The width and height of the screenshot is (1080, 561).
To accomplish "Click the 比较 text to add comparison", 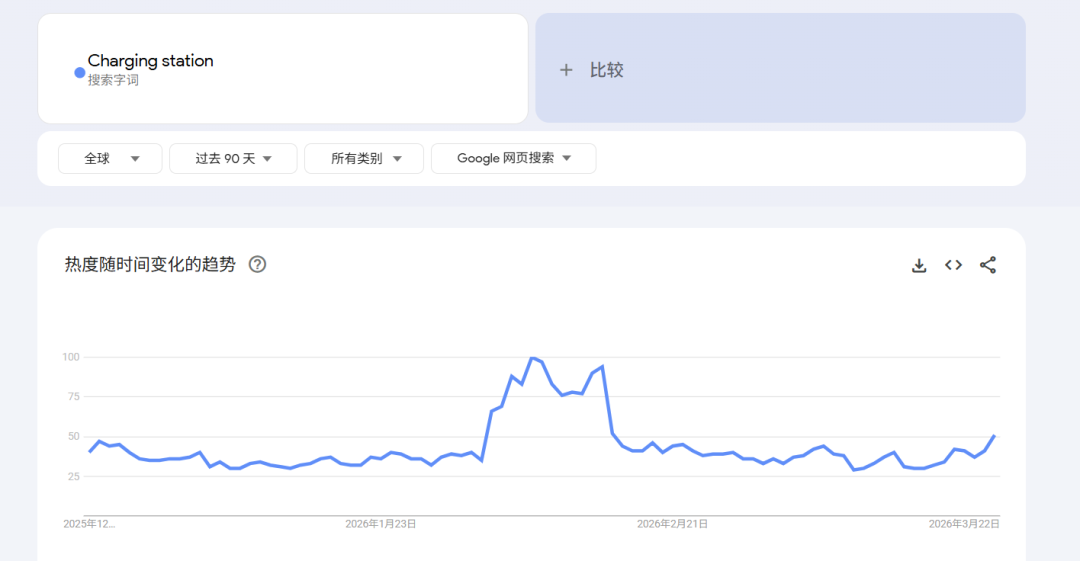I will 606,70.
